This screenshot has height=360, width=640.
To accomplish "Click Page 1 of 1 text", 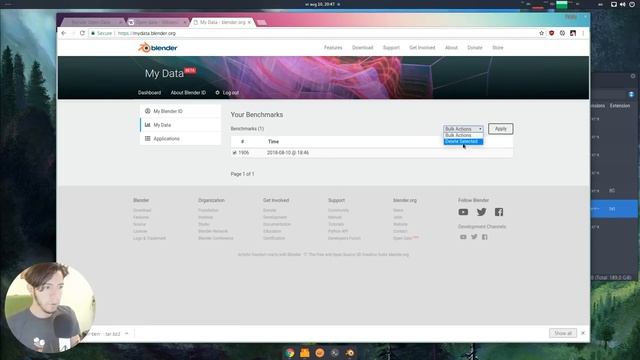I will coord(242,174).
